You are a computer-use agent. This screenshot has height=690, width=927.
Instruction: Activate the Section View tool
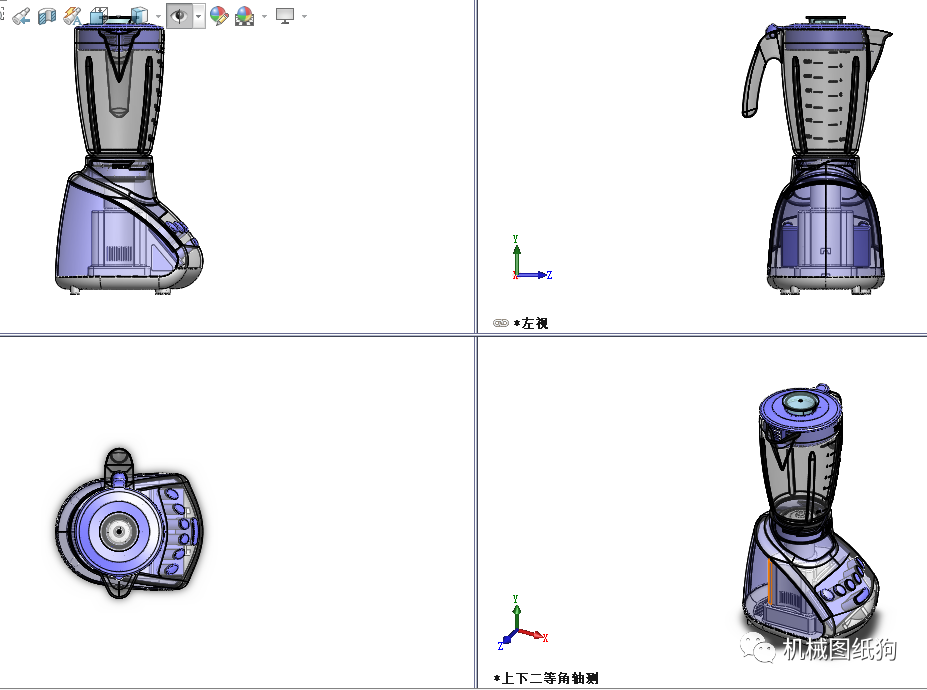(x=46, y=16)
